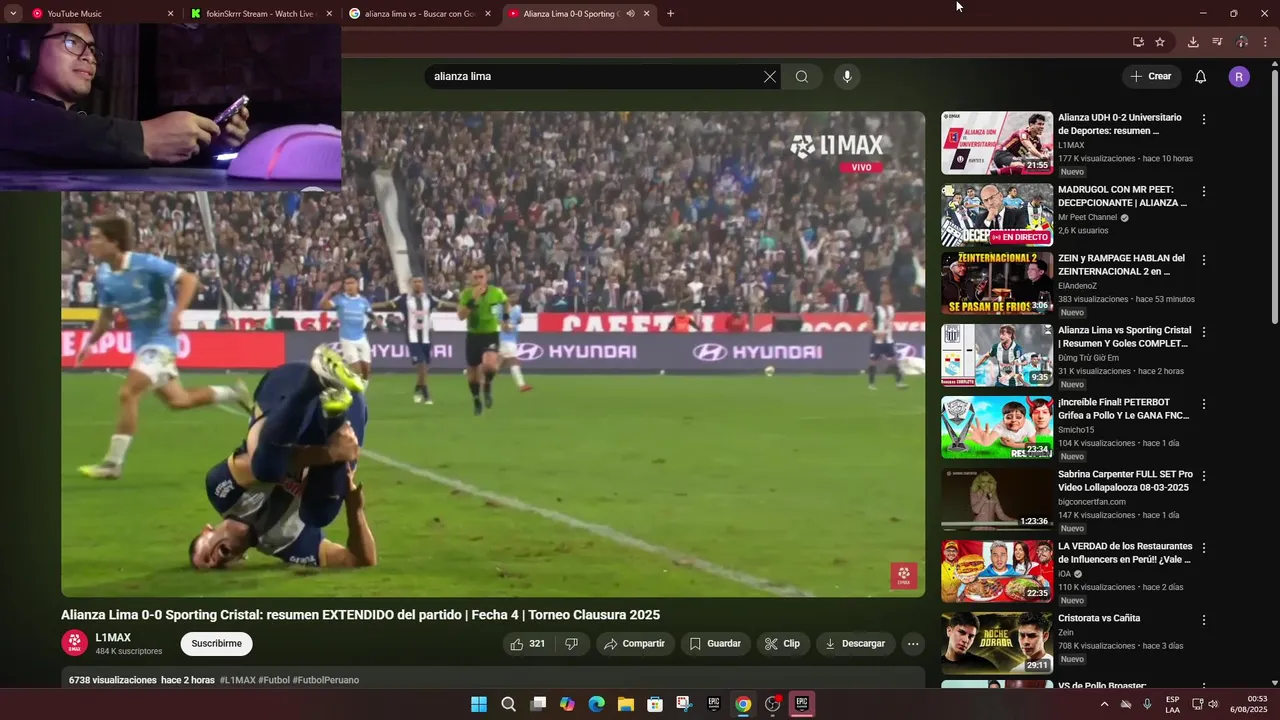
Task: Open ZEIN y RAMPAGE ZEINTERNACIONAL video title
Action: 1121,264
